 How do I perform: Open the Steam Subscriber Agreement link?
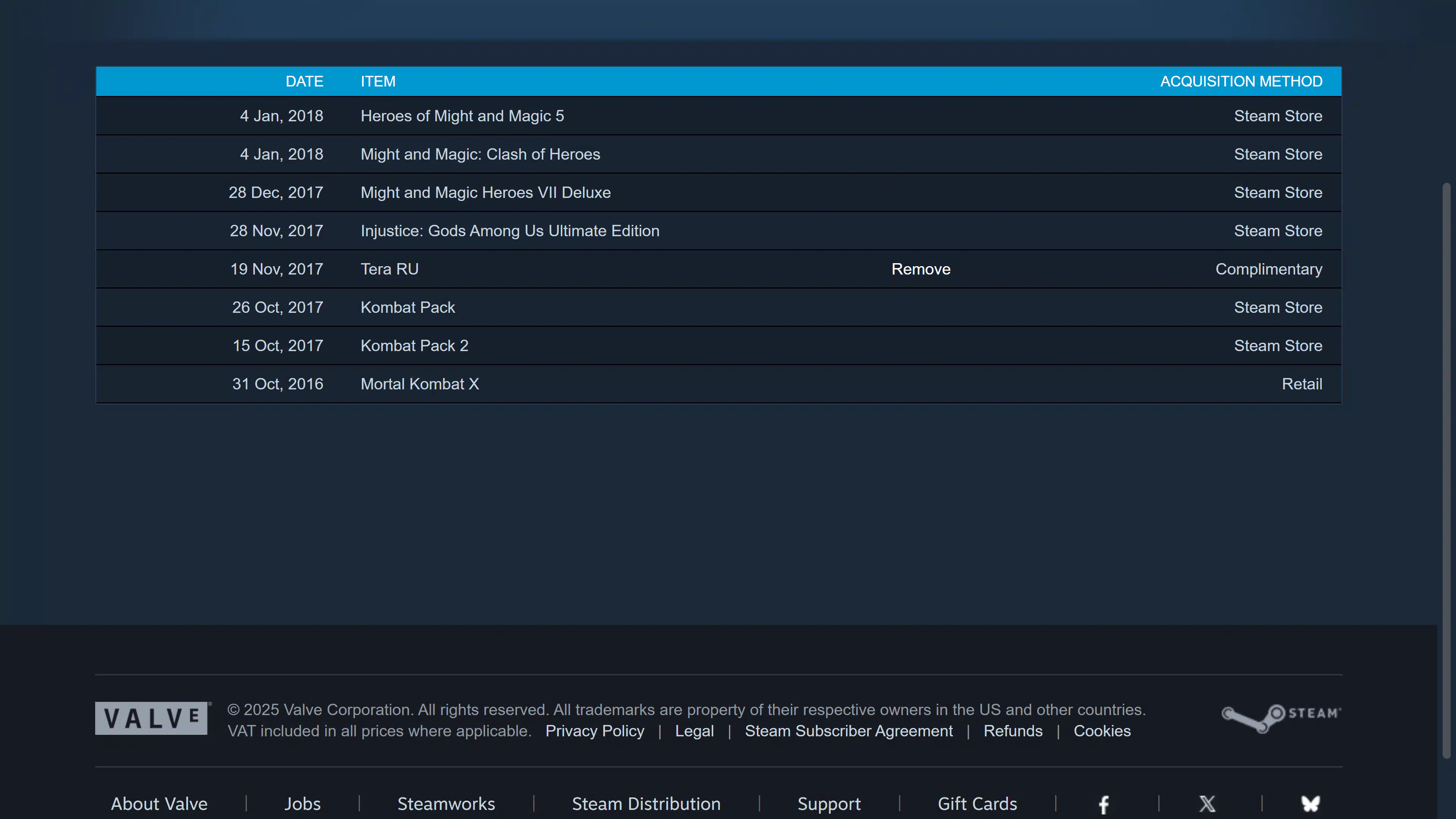[849, 731]
